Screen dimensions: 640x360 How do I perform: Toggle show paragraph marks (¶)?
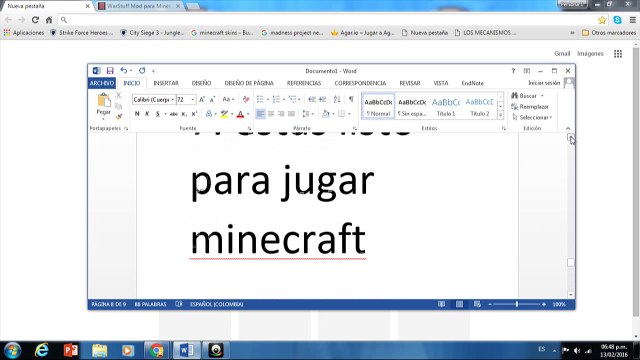(351, 99)
